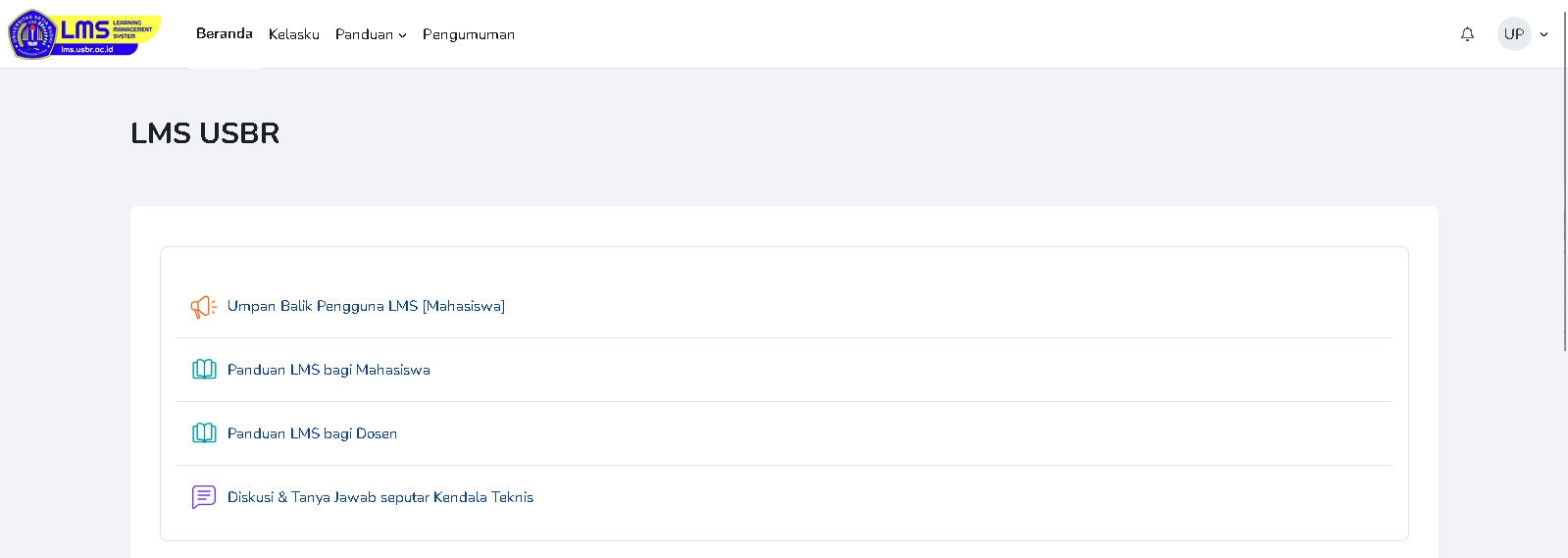The image size is (1568, 558).
Task: Open the notifications bell
Action: (x=1467, y=34)
